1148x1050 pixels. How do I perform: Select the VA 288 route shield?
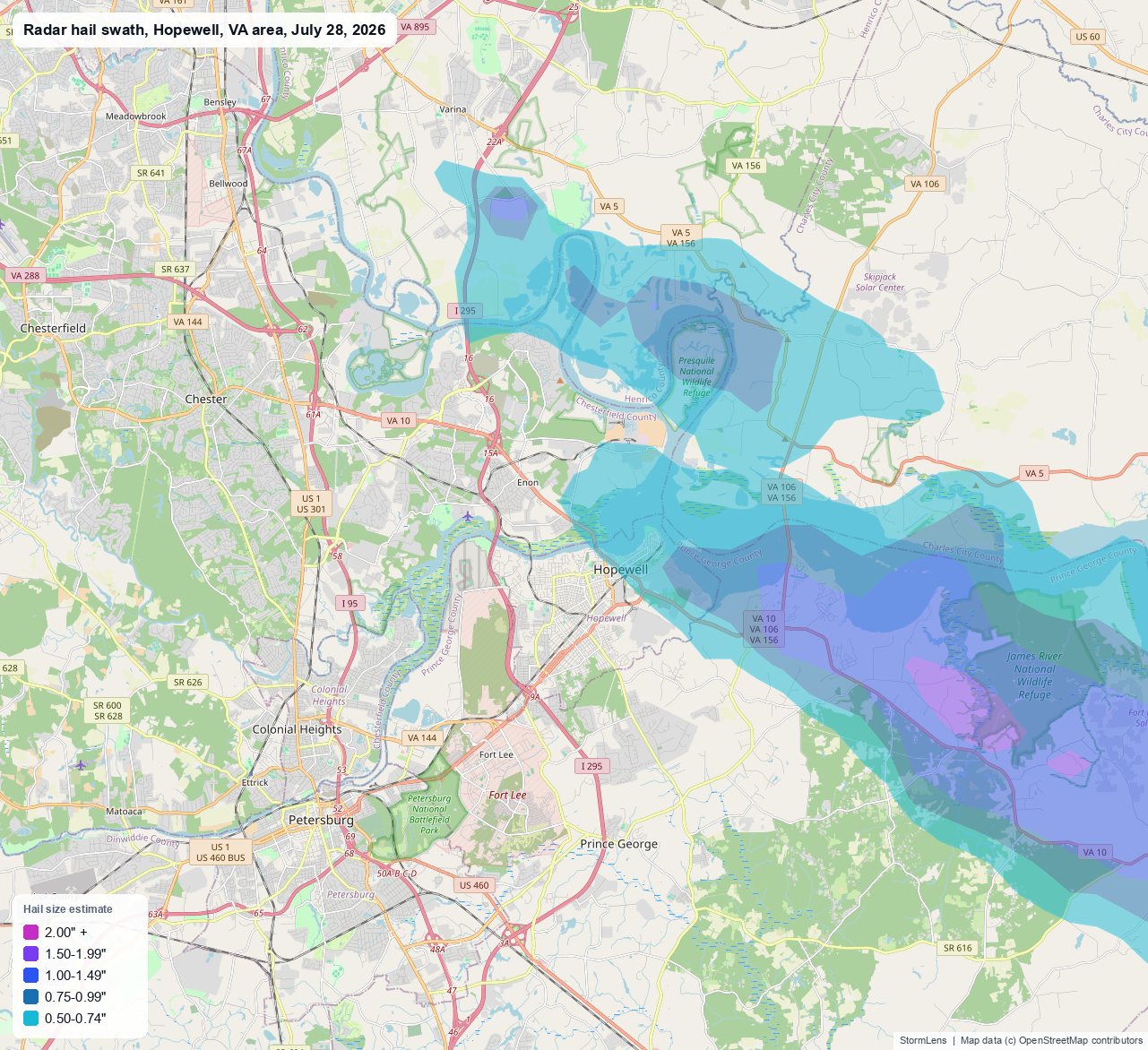[x=25, y=276]
